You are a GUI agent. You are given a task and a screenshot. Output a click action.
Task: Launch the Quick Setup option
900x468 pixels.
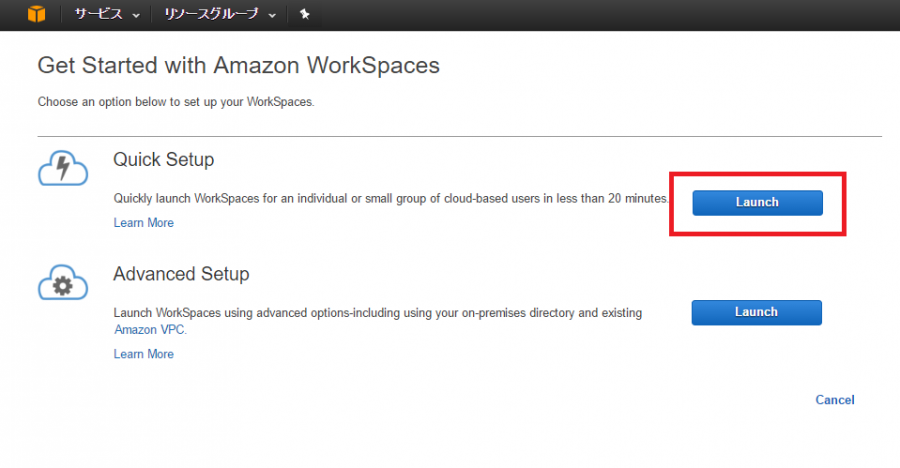point(757,203)
